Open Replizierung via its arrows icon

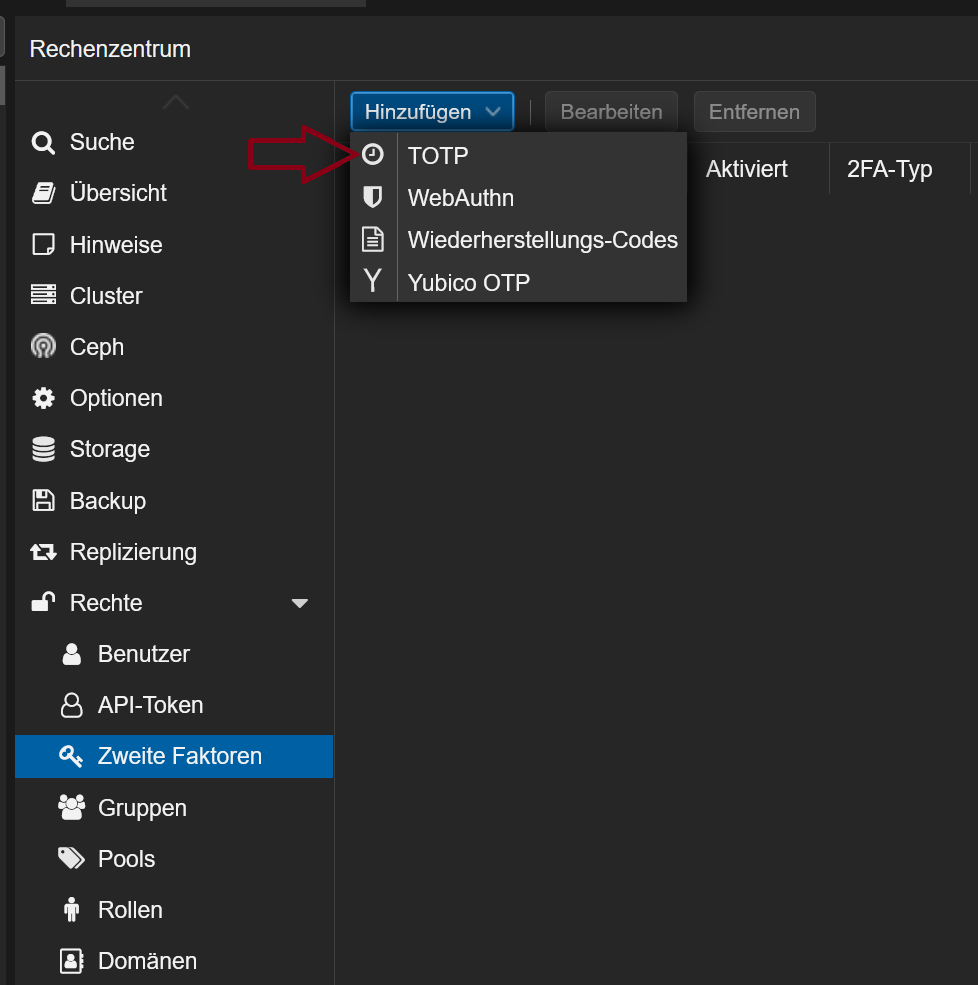coord(43,551)
